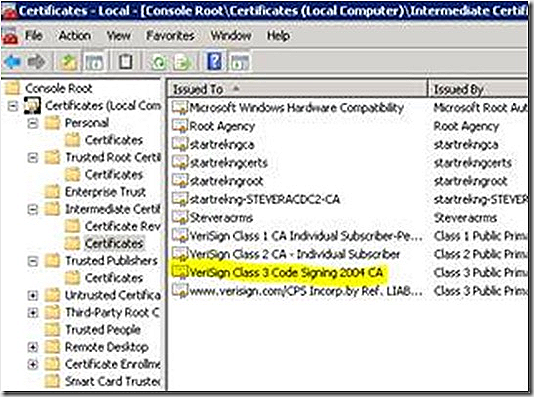
Task: Click certificate icon of VeriSign Class 2 CA row
Action: (x=180, y=254)
